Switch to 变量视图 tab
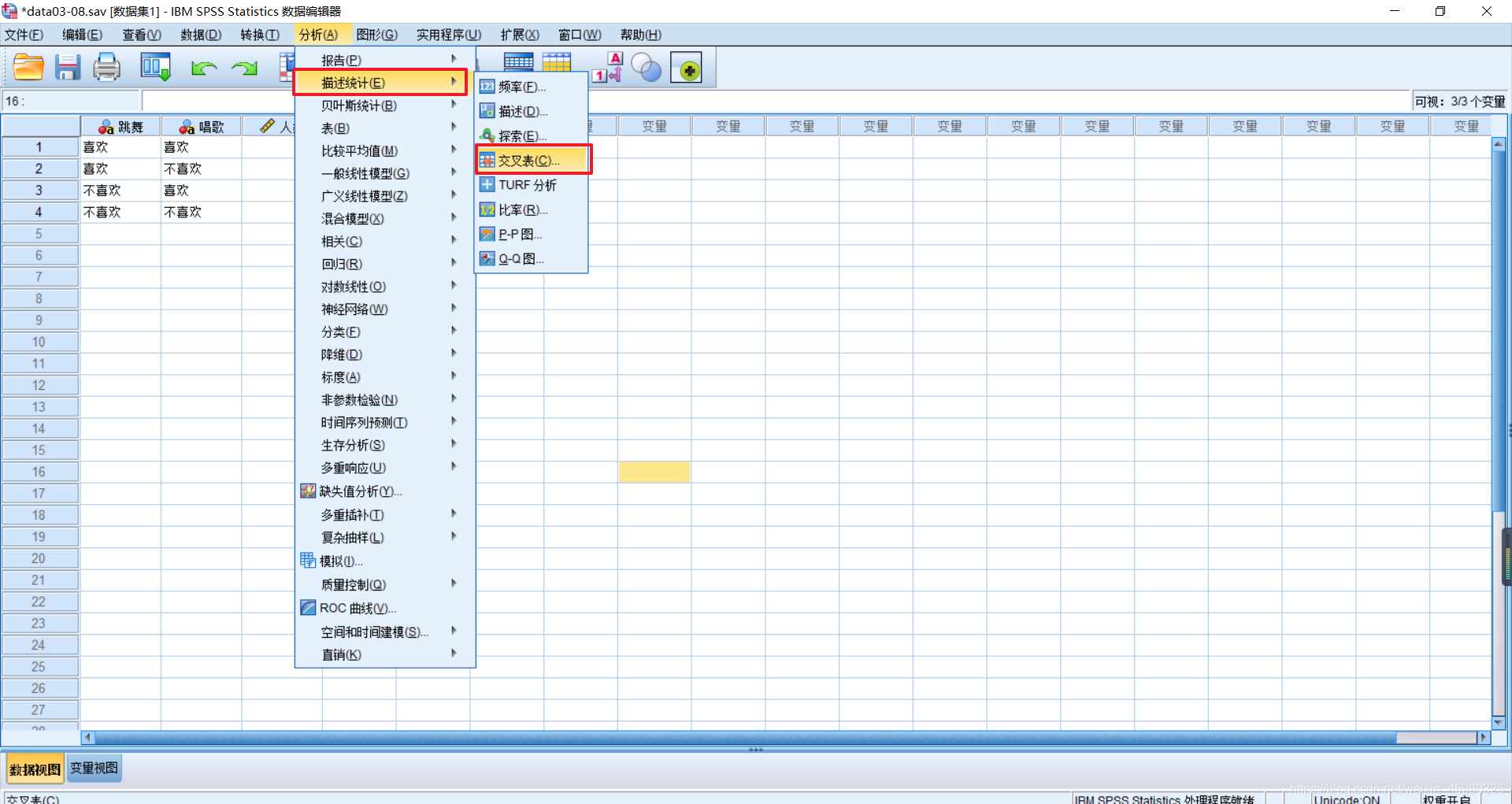The height and width of the screenshot is (804, 1512). coord(94,768)
